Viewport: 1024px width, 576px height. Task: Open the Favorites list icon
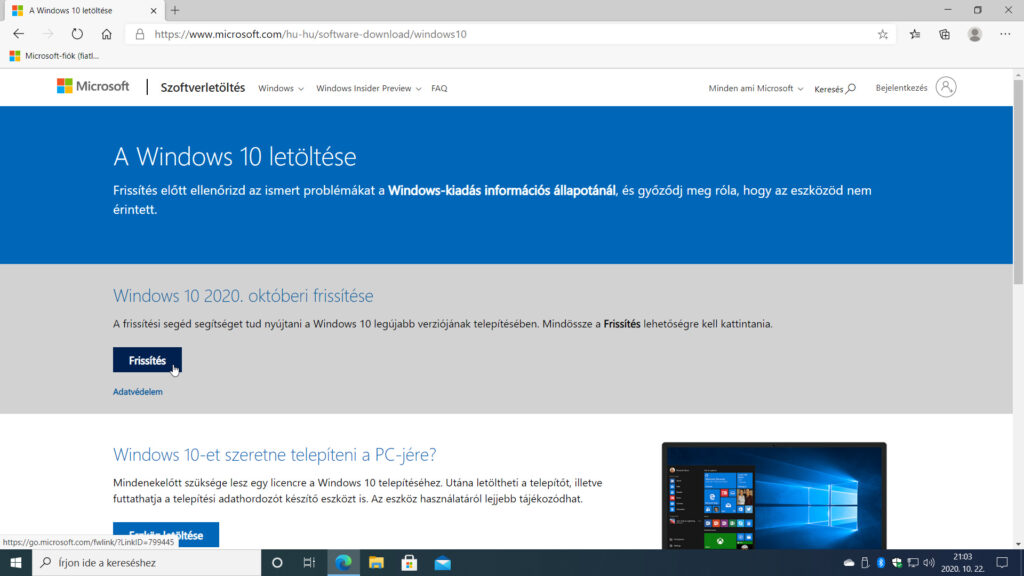click(915, 34)
